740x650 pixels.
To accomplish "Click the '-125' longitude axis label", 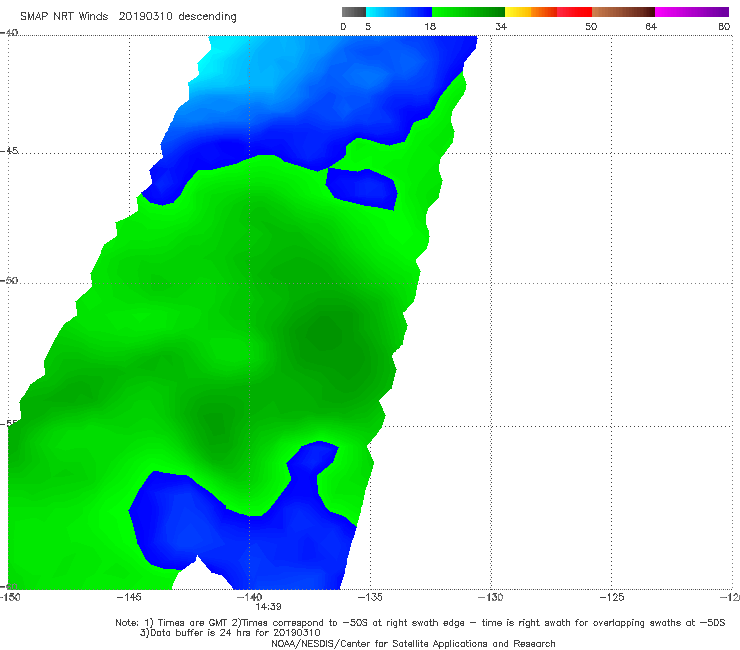I will [611, 597].
